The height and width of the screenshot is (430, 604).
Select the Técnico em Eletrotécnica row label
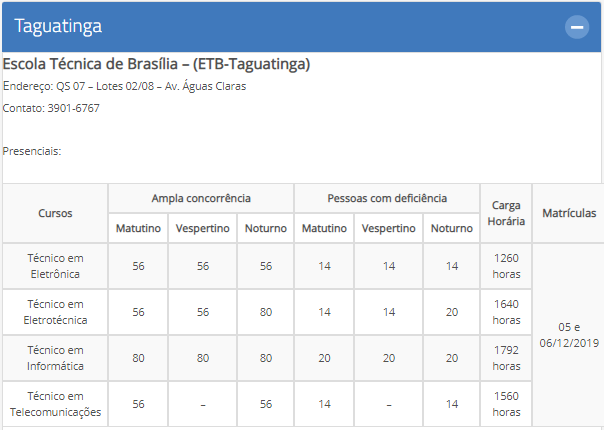click(x=55, y=312)
